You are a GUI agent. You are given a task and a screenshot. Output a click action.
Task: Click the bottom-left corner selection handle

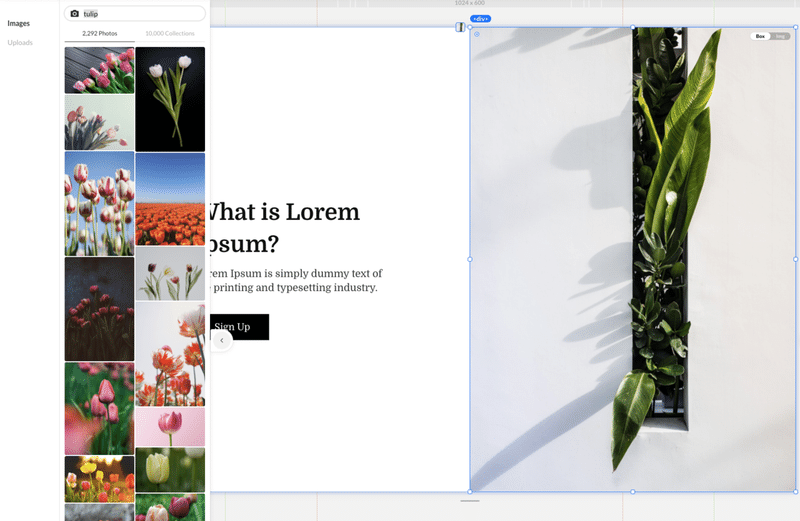click(470, 492)
